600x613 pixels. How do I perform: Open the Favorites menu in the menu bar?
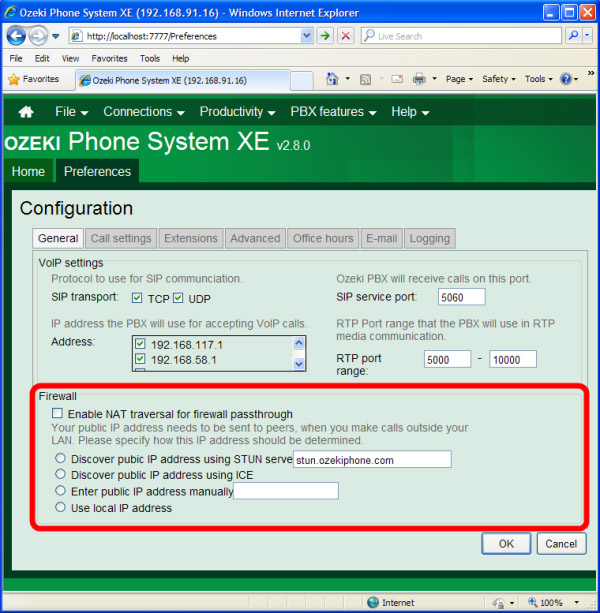point(109,58)
